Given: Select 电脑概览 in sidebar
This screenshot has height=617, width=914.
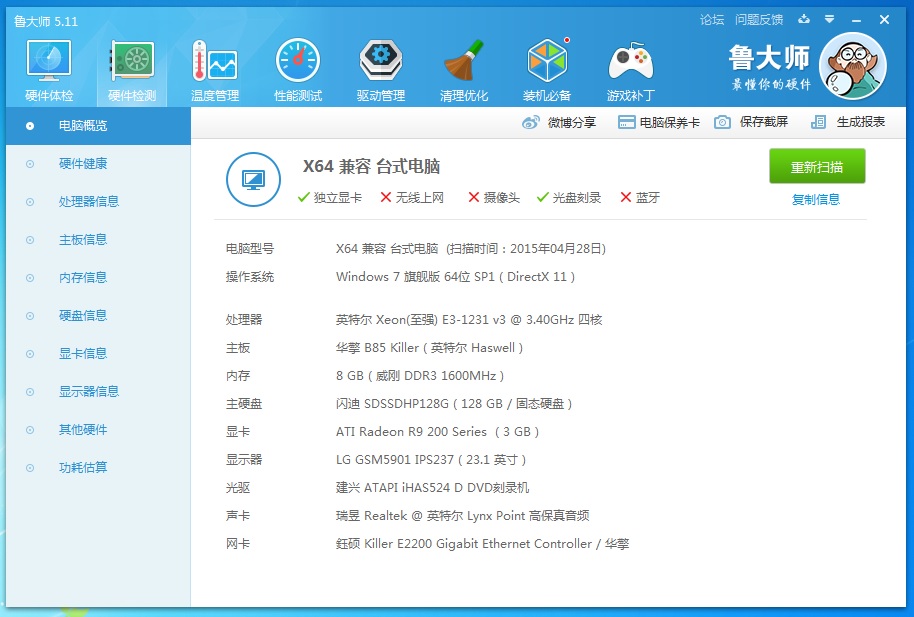Looking at the screenshot, I should tap(99, 125).
